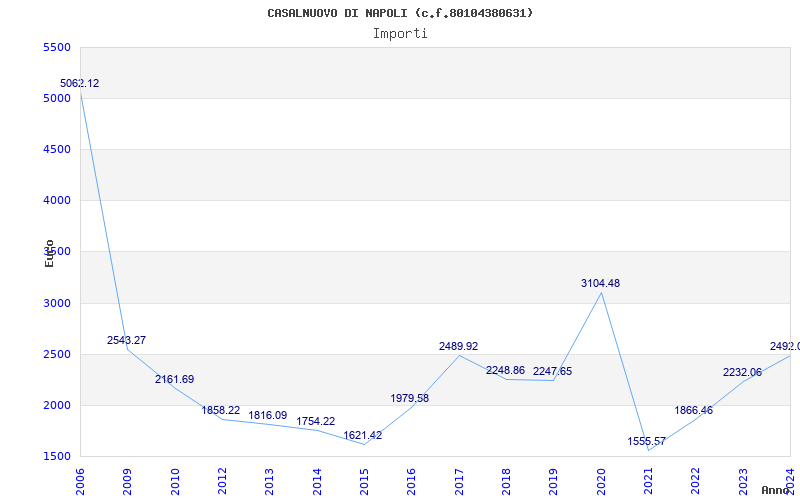Click the 2021 year label
The width and height of the screenshot is (800, 500).
[x=648, y=481]
